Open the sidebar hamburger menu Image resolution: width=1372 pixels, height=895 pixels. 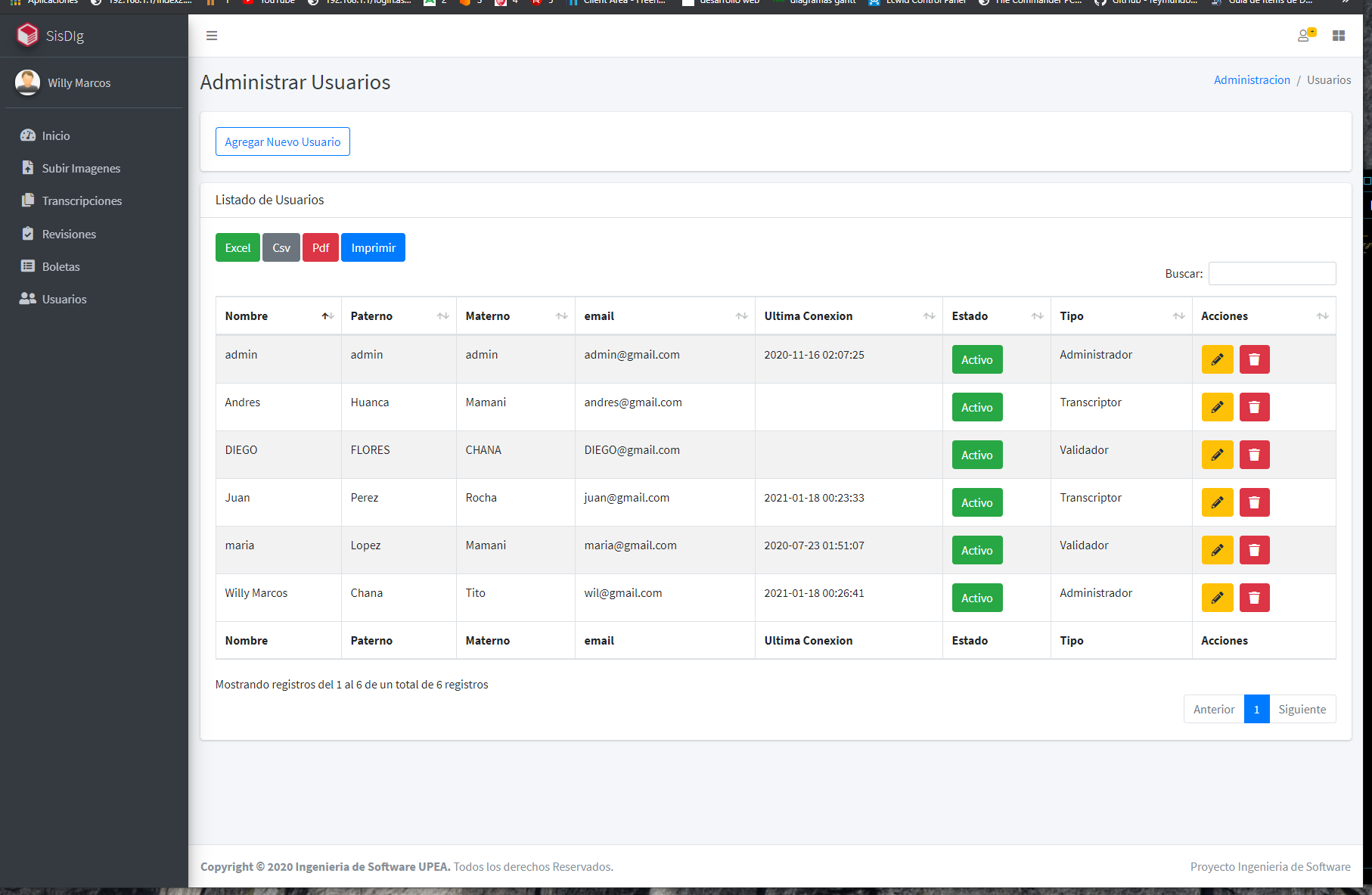point(212,36)
